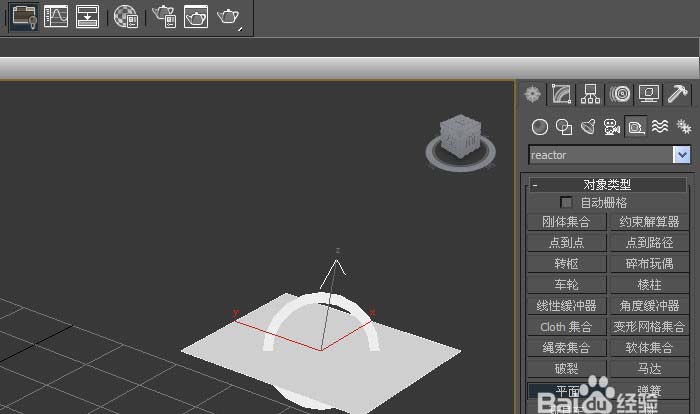
Task: Open the reactor category dropdown
Action: (x=681, y=155)
